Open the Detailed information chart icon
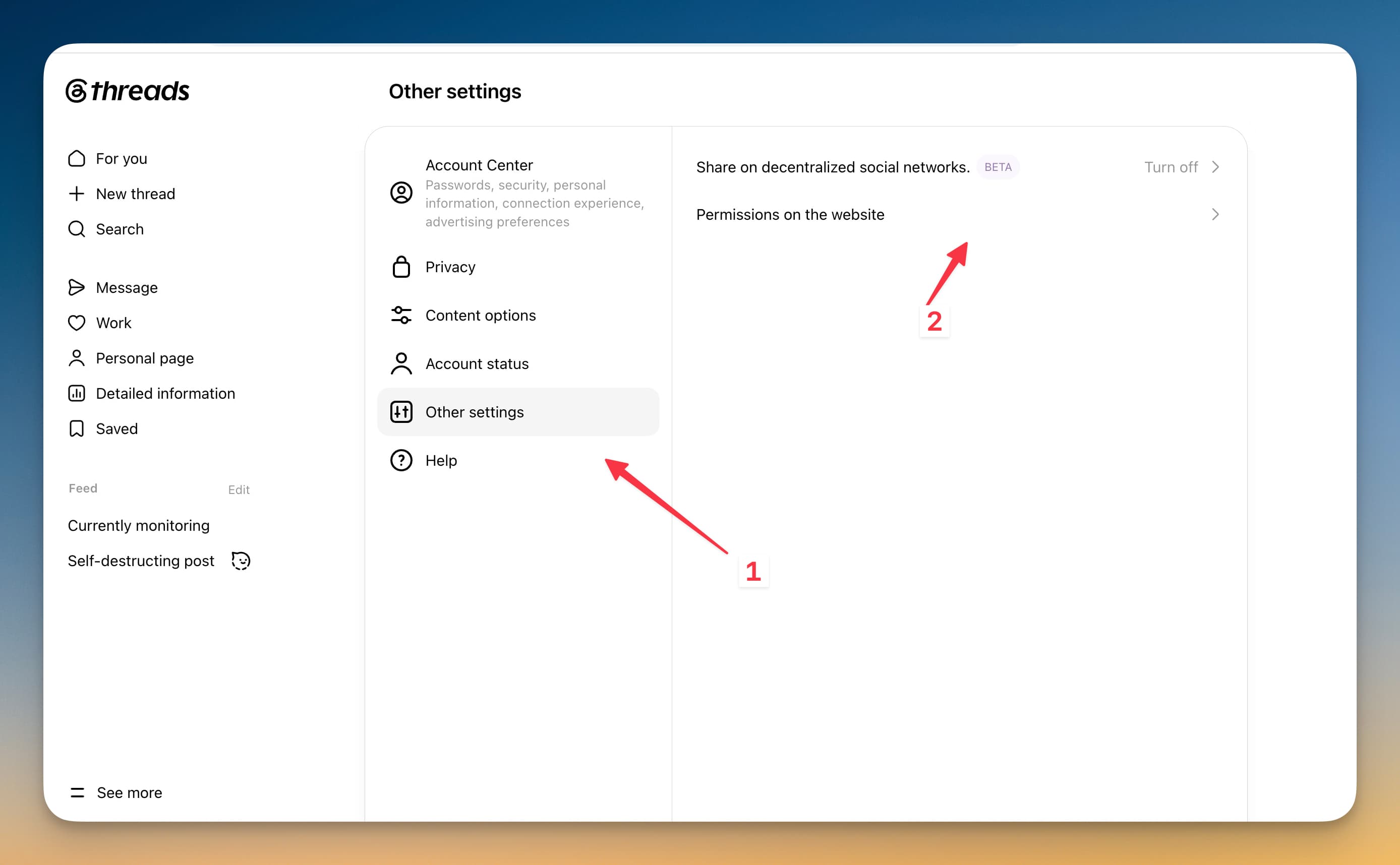This screenshot has height=865, width=1400. tap(77, 393)
